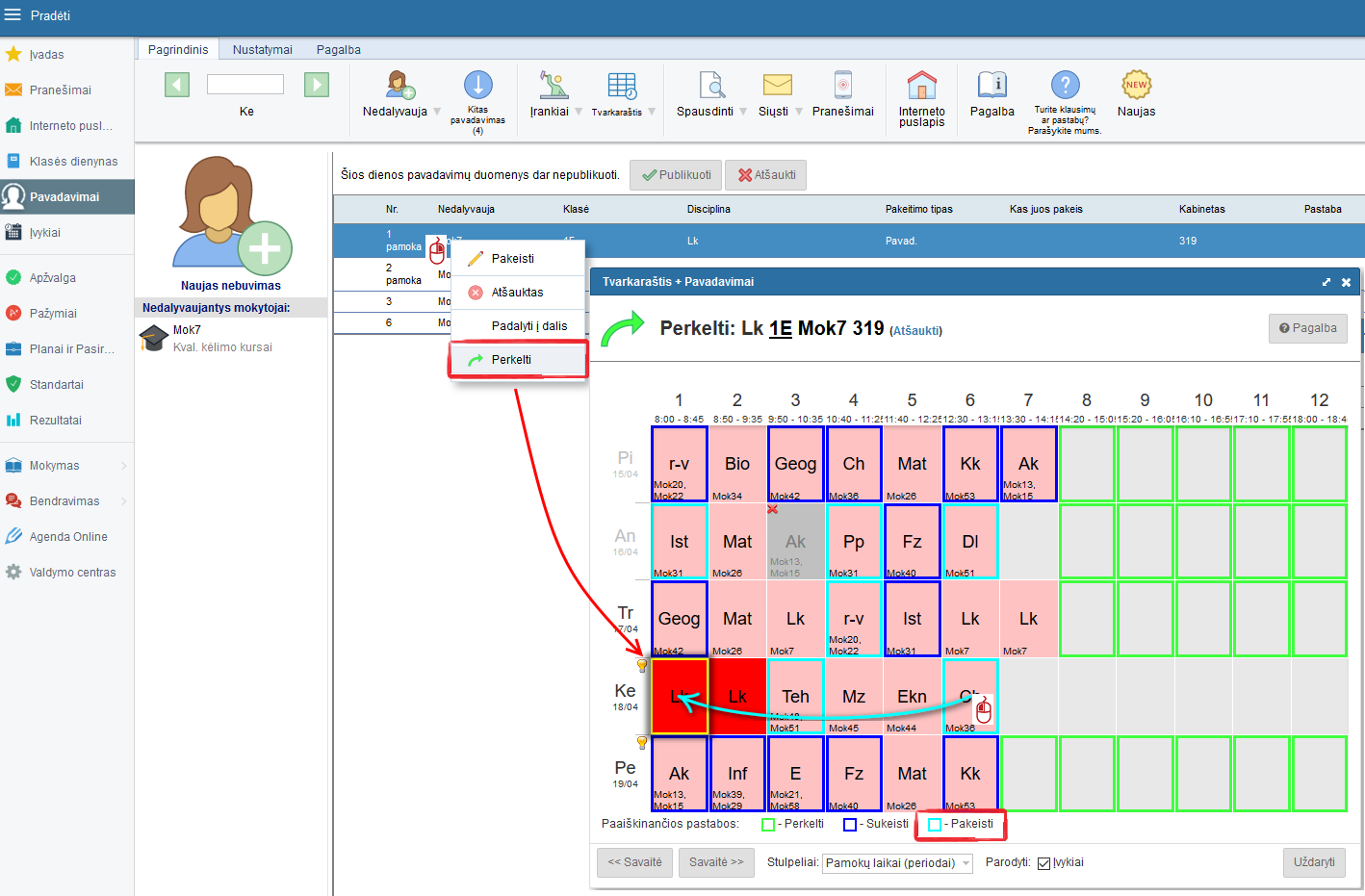The image size is (1365, 896).
Task: Switch to Pagalba tab
Action: pos(339,50)
